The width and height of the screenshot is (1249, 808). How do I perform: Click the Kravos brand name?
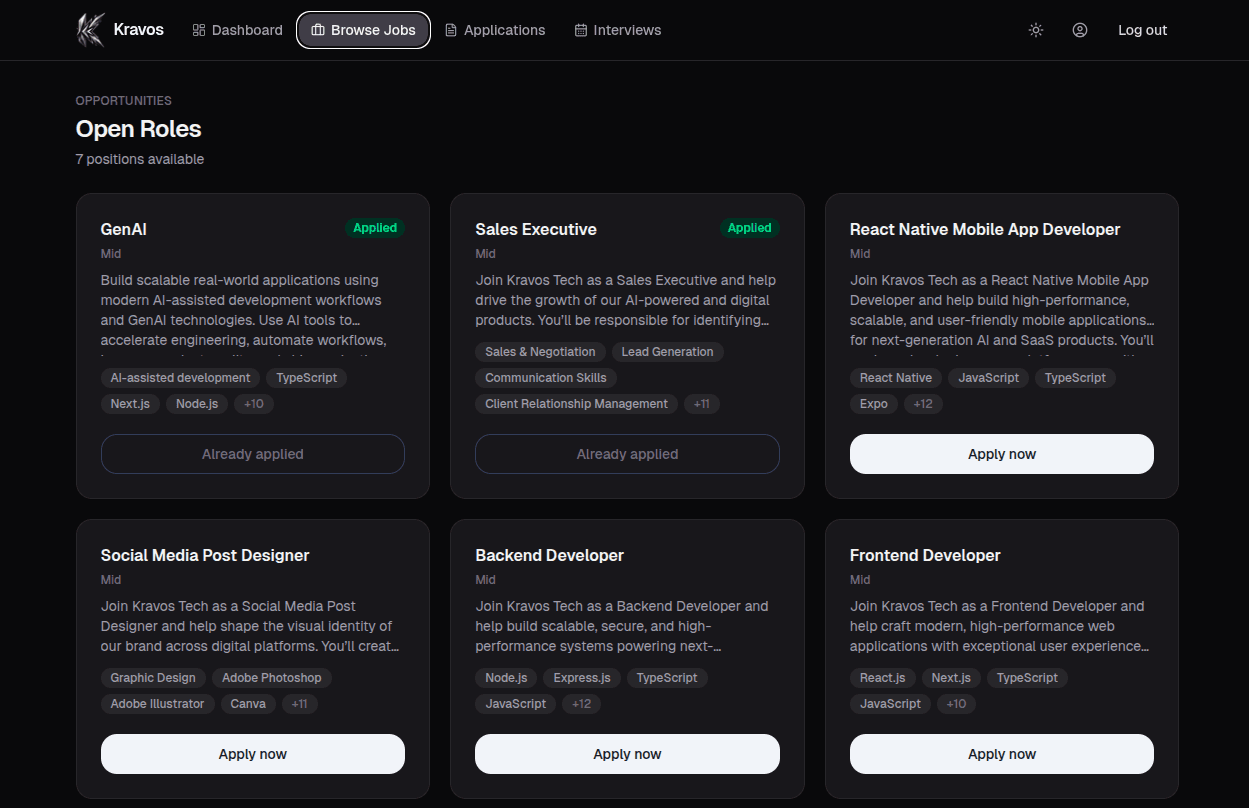(x=139, y=30)
